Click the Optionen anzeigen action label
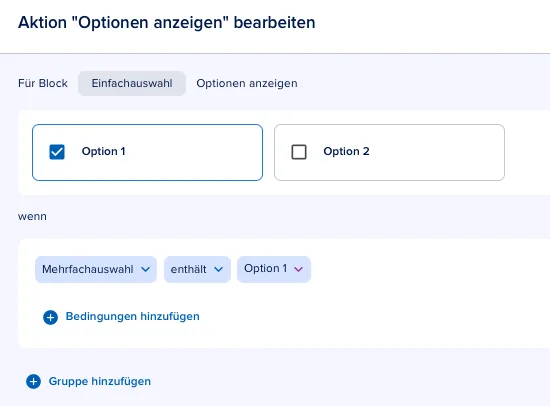550x406 pixels. click(x=247, y=84)
